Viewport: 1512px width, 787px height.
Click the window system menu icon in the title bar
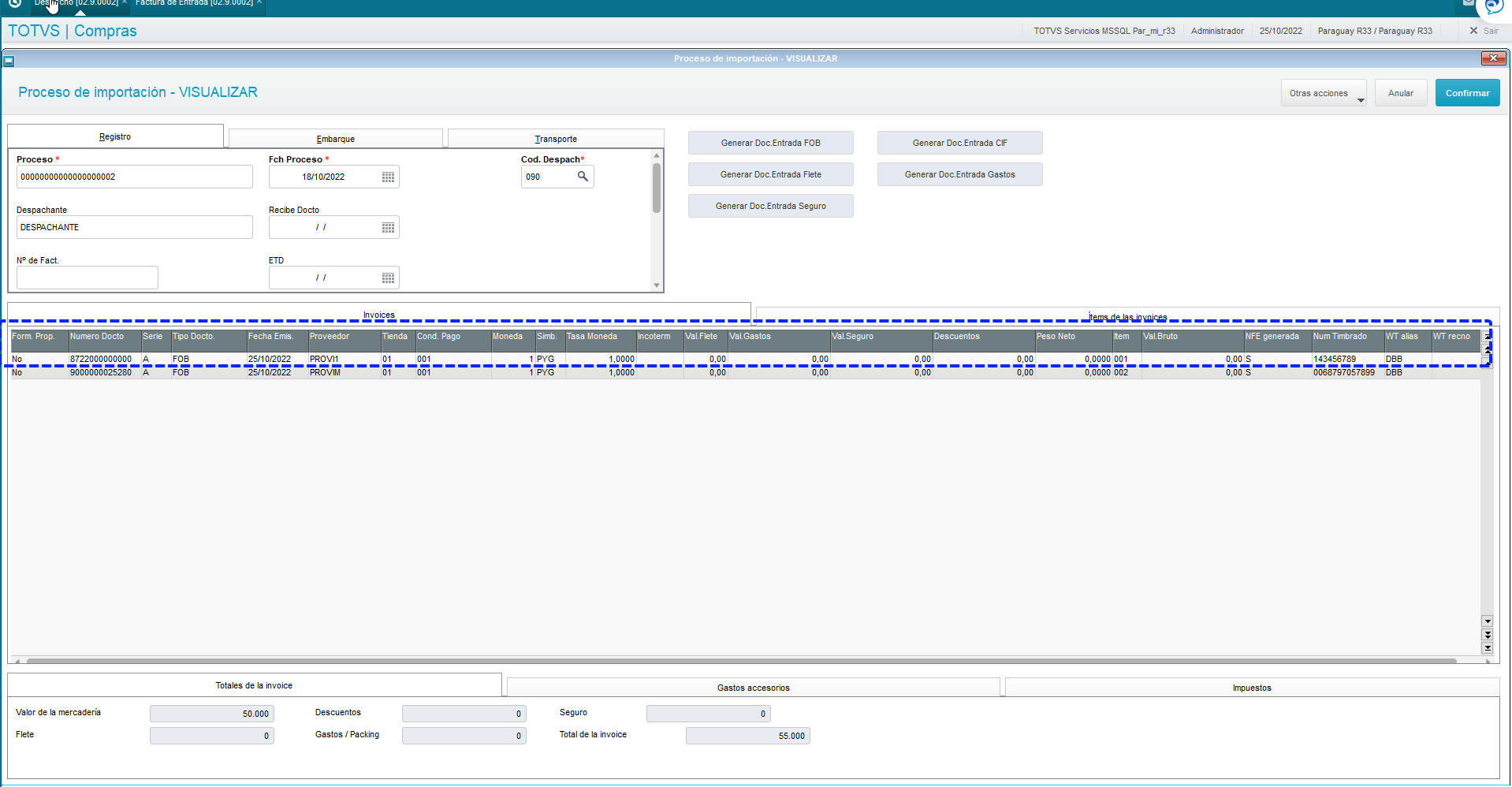click(9, 60)
